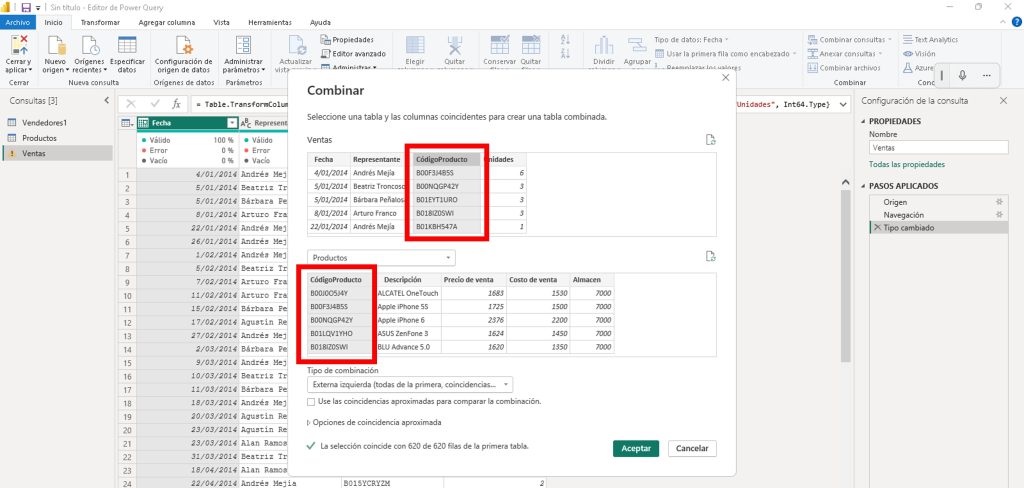Open the Agregar columna tab
The width and height of the screenshot is (1024, 488).
point(166,21)
